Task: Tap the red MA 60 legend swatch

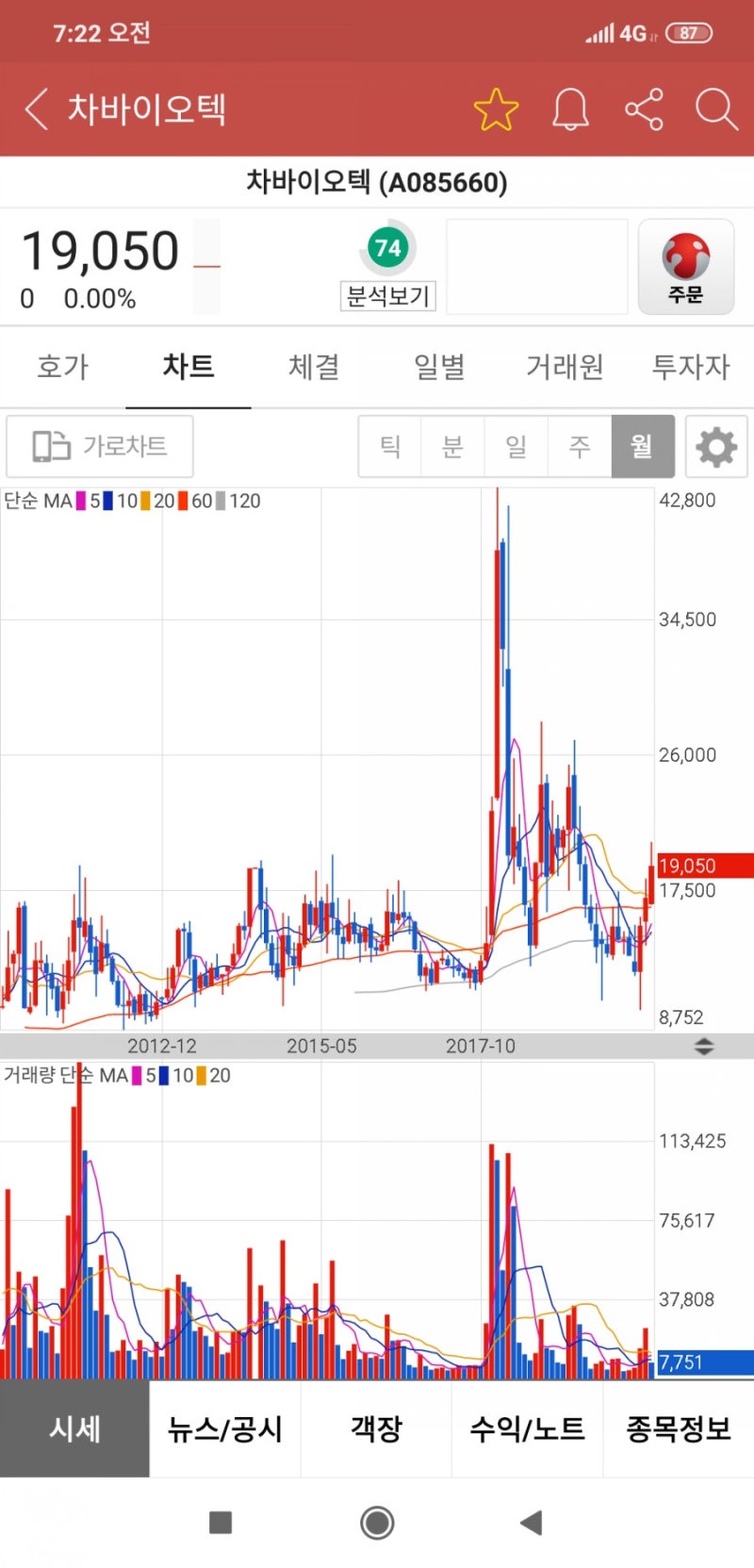Action: coord(183,501)
